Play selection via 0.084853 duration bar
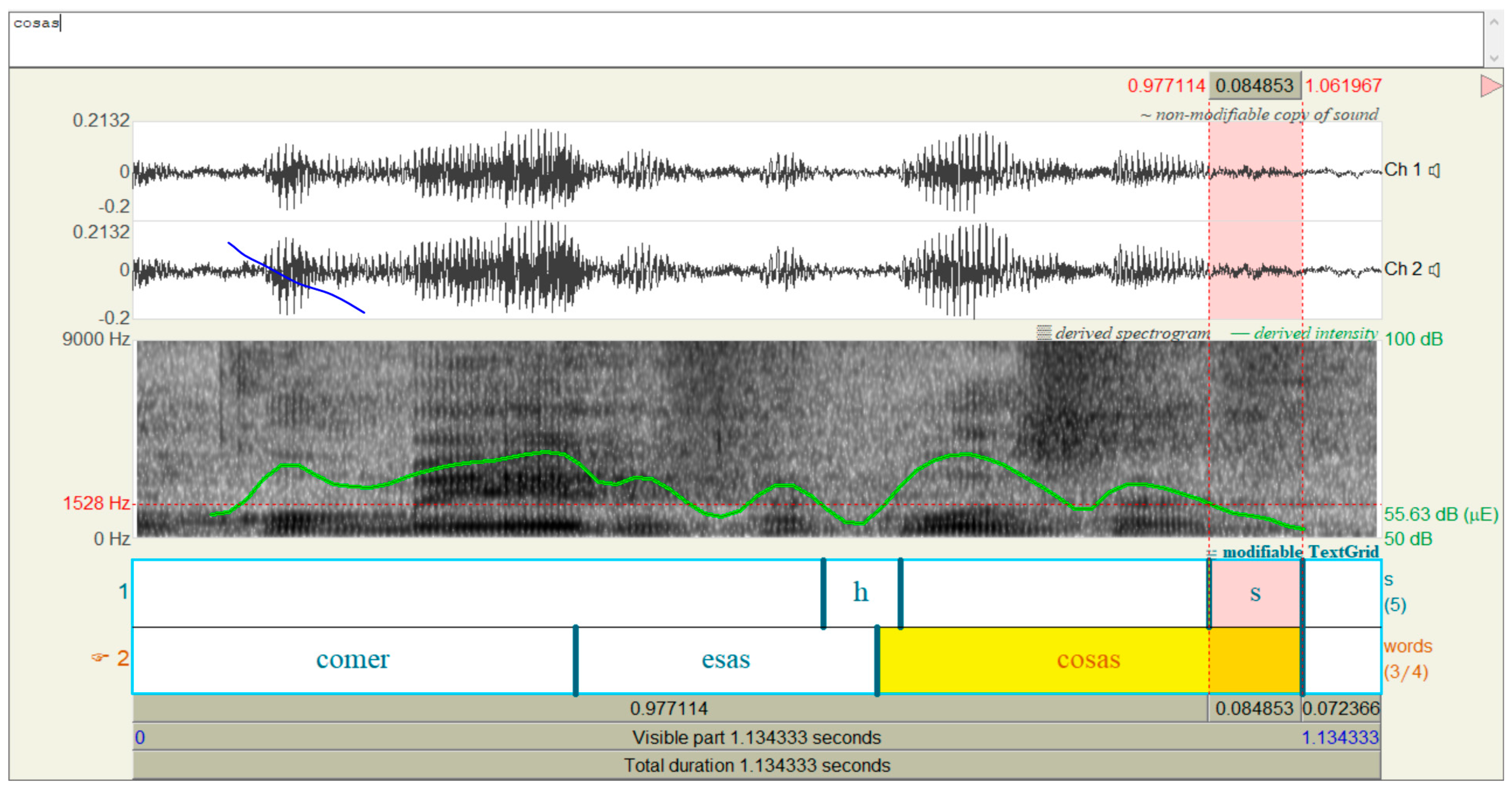This screenshot has width=1512, height=788. 1254,709
